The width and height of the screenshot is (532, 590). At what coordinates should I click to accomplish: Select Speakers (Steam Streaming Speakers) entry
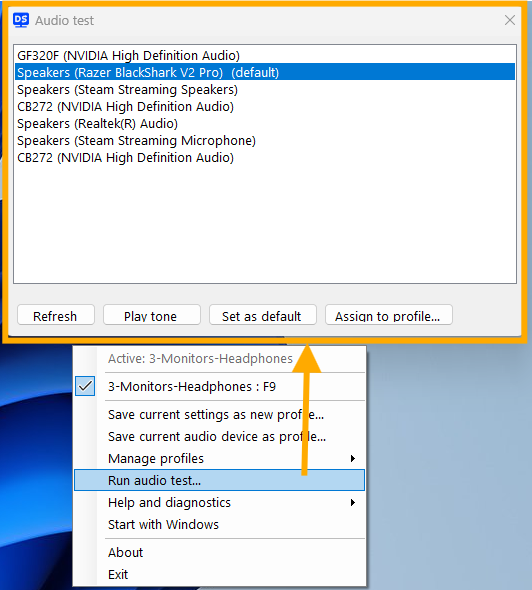265,90
